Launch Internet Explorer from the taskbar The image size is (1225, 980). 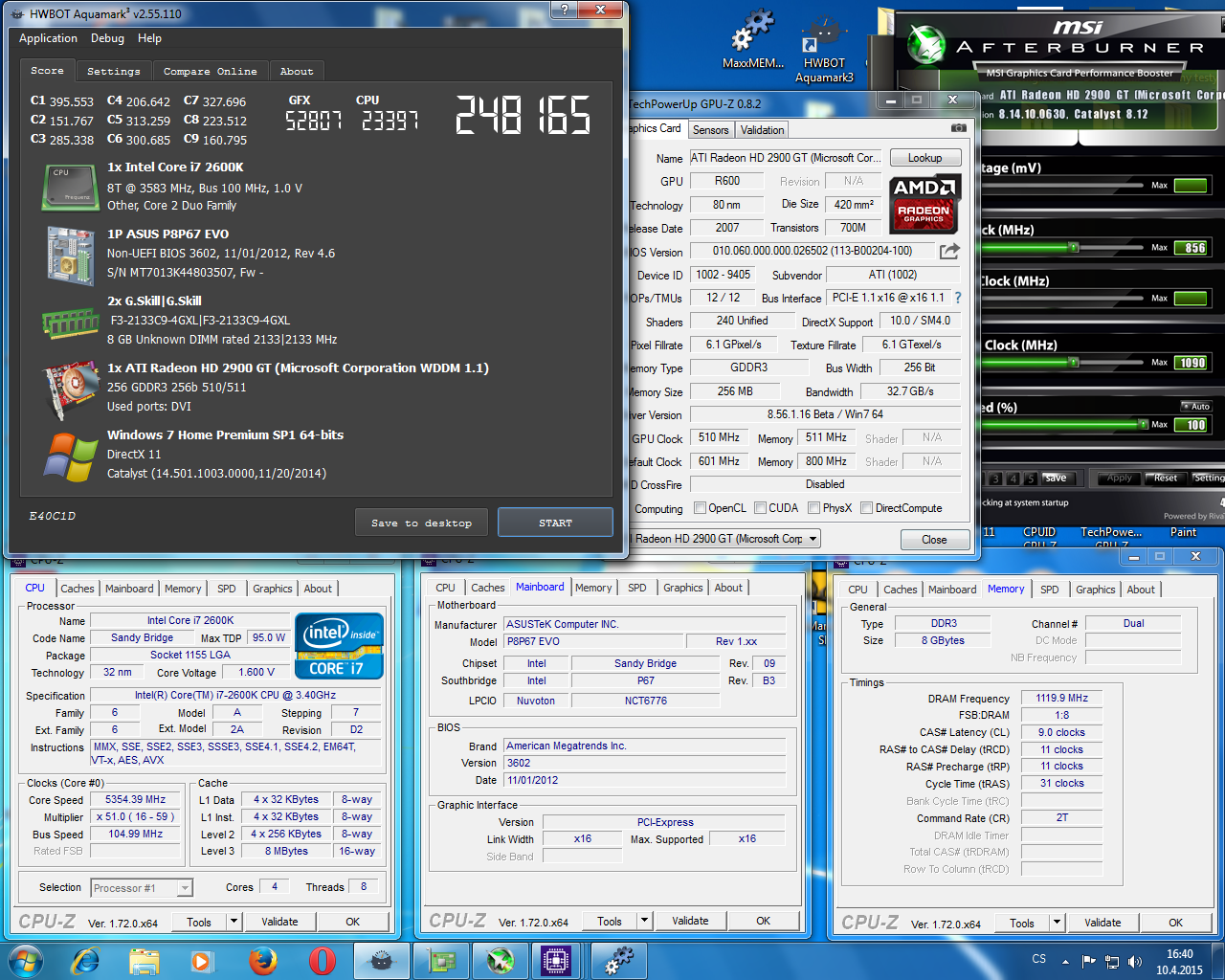coord(86,960)
